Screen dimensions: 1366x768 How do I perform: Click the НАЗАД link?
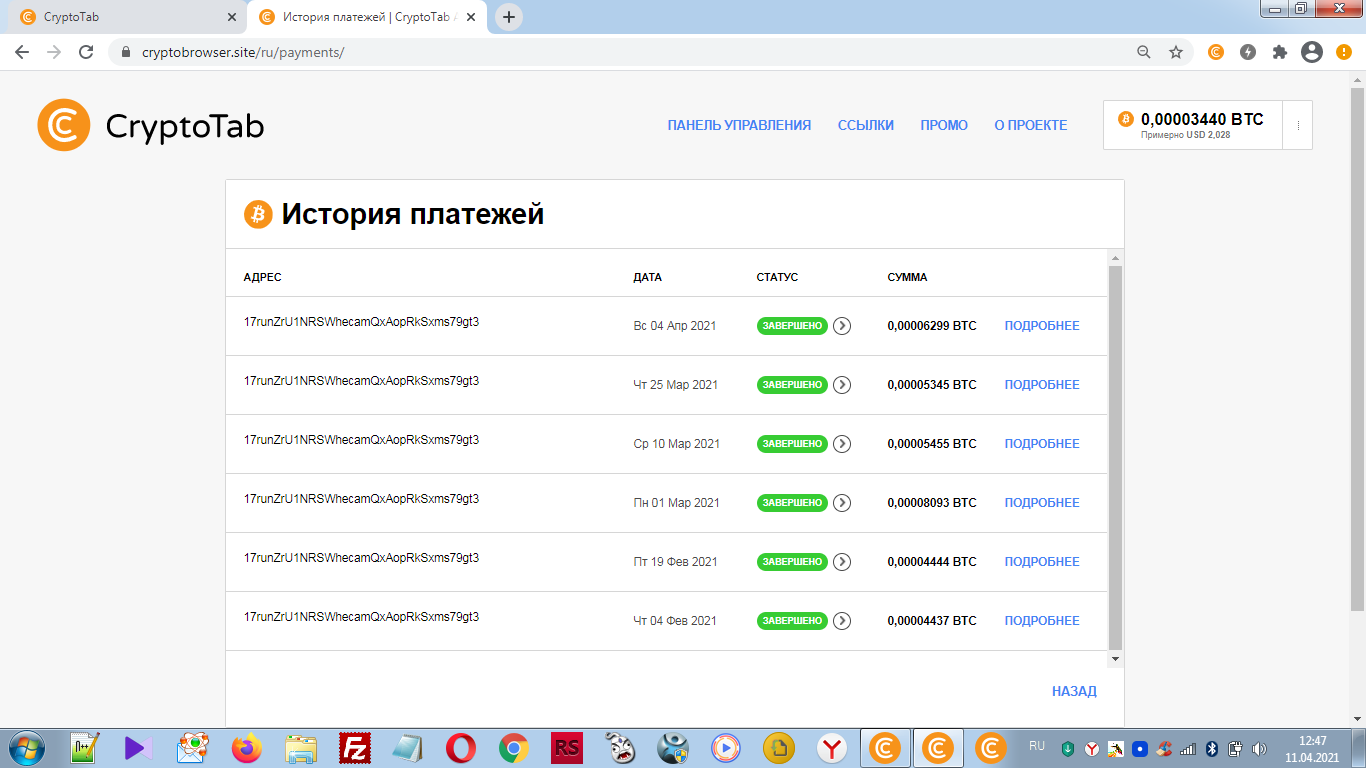(1074, 691)
